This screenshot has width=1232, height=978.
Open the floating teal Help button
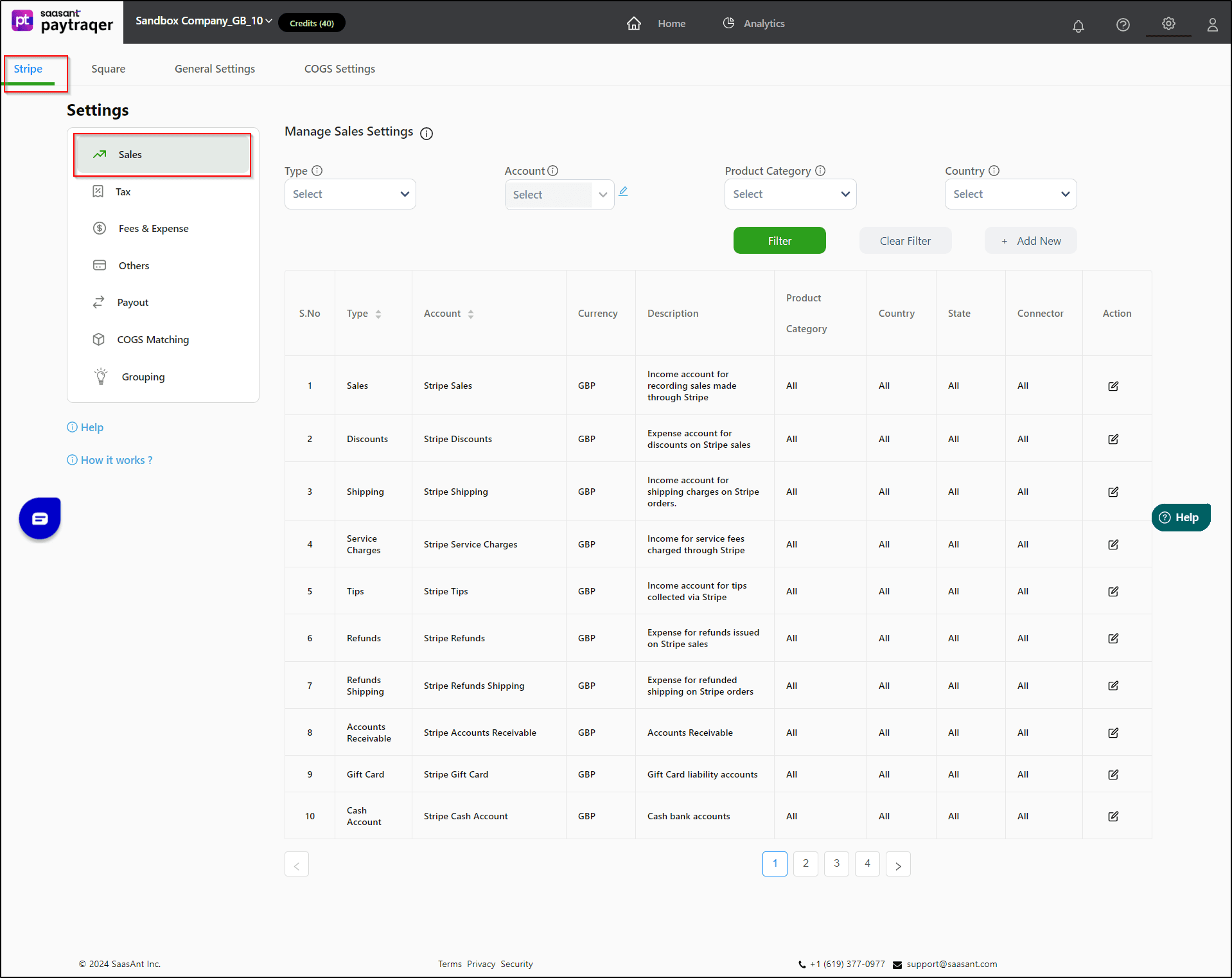tap(1181, 518)
